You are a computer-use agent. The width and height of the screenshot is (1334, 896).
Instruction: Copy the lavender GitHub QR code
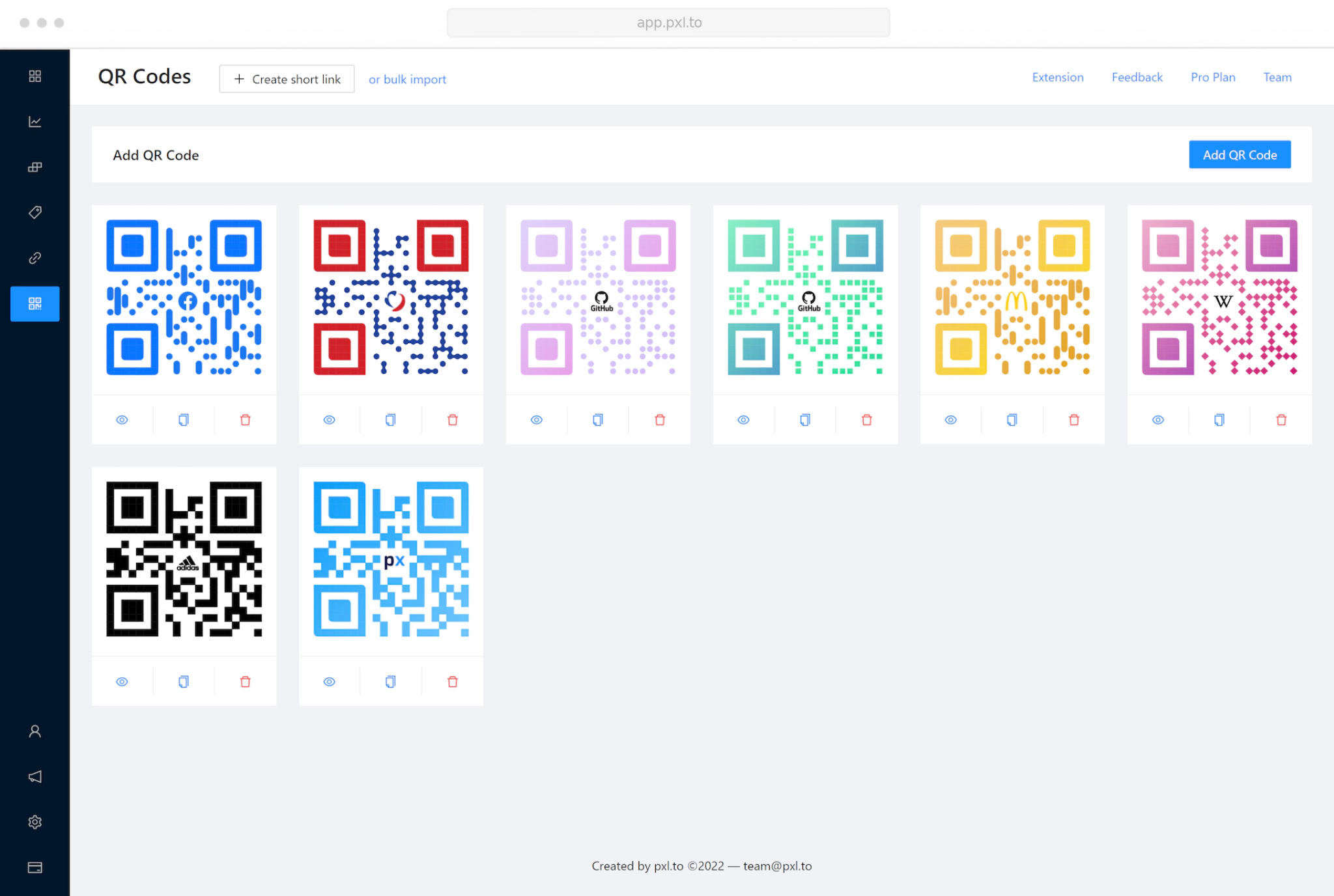(598, 420)
